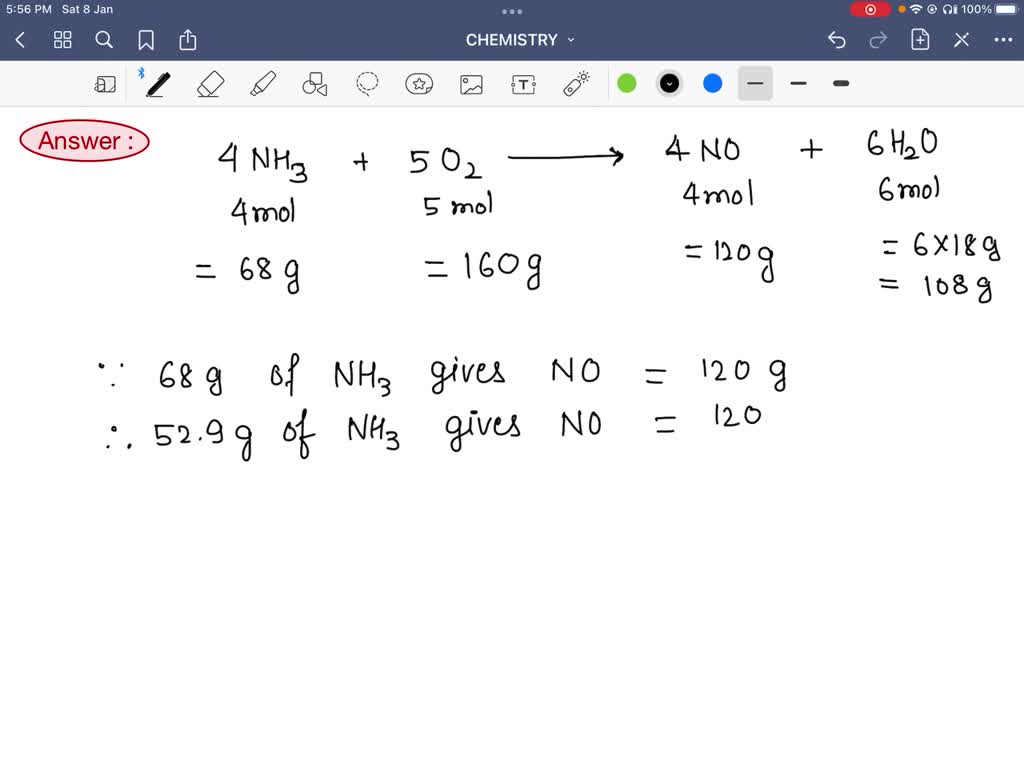Select the medium stroke thickness
The height and width of the screenshot is (768, 1024).
click(x=798, y=84)
